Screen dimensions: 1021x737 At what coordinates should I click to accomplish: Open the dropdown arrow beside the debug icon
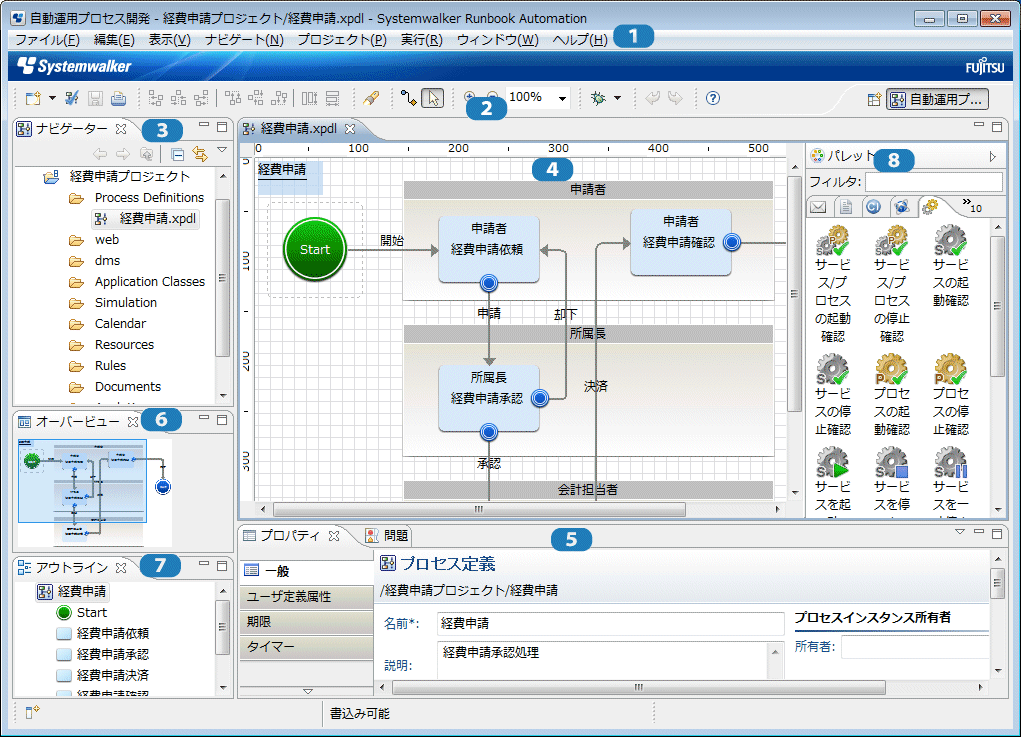point(617,98)
